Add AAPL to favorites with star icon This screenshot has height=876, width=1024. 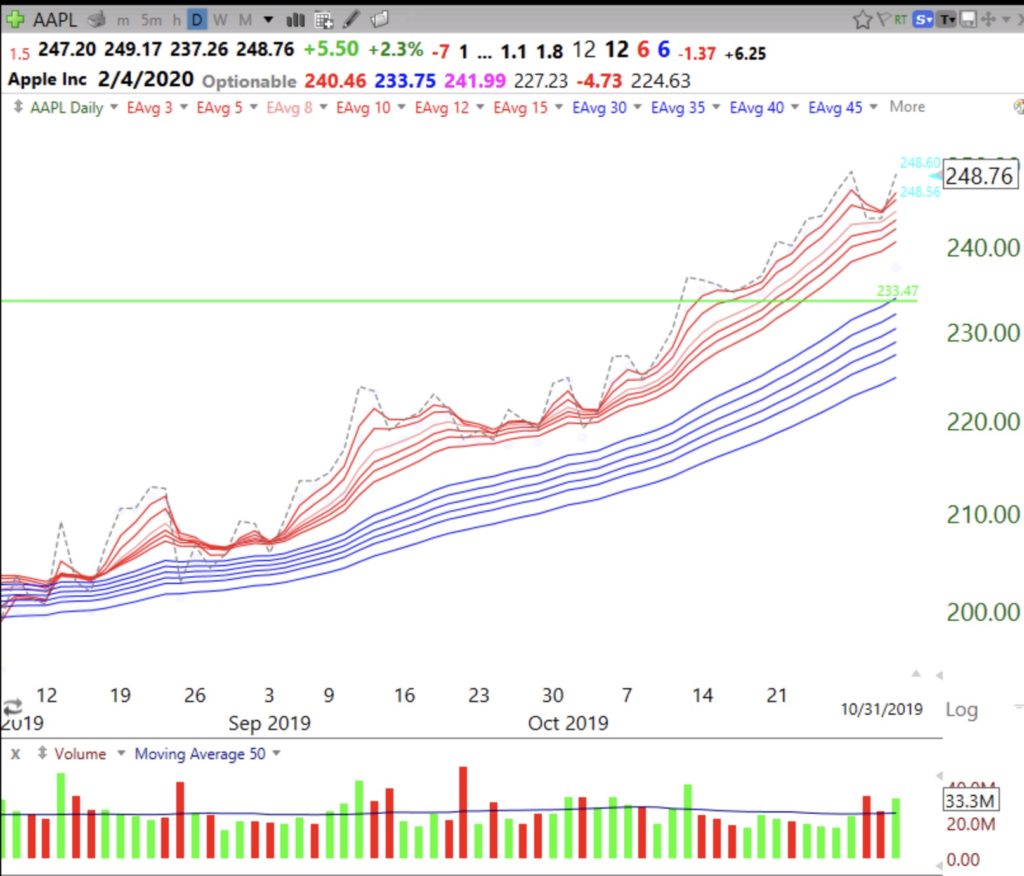pyautogui.click(x=862, y=20)
